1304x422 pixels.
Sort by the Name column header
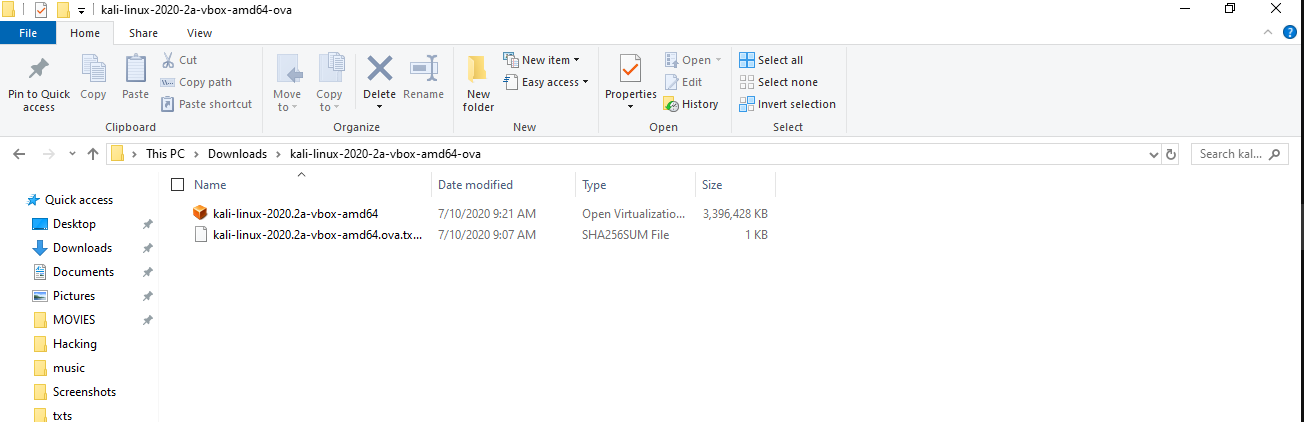coord(210,185)
